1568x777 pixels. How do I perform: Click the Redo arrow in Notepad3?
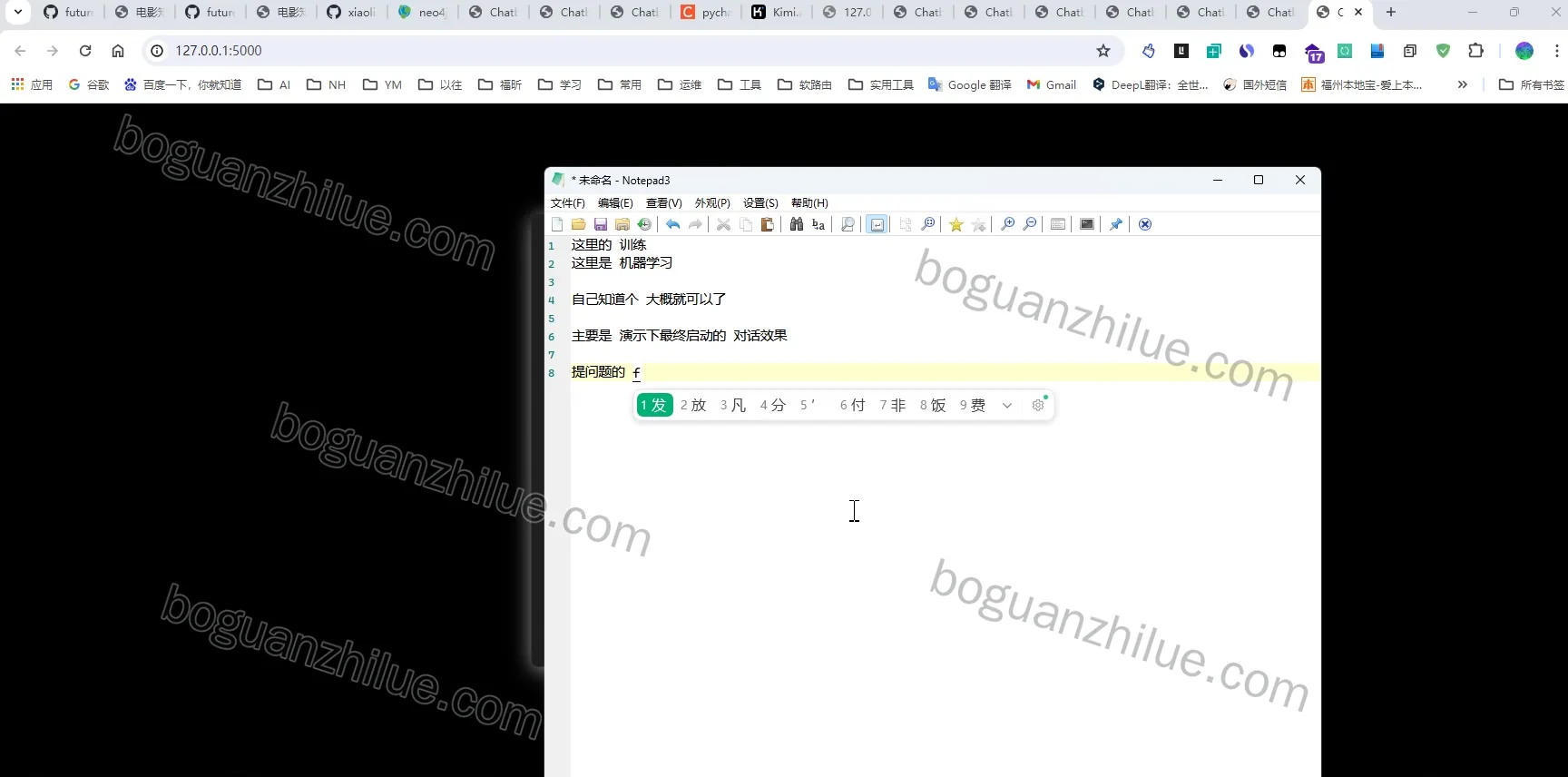[x=695, y=224]
